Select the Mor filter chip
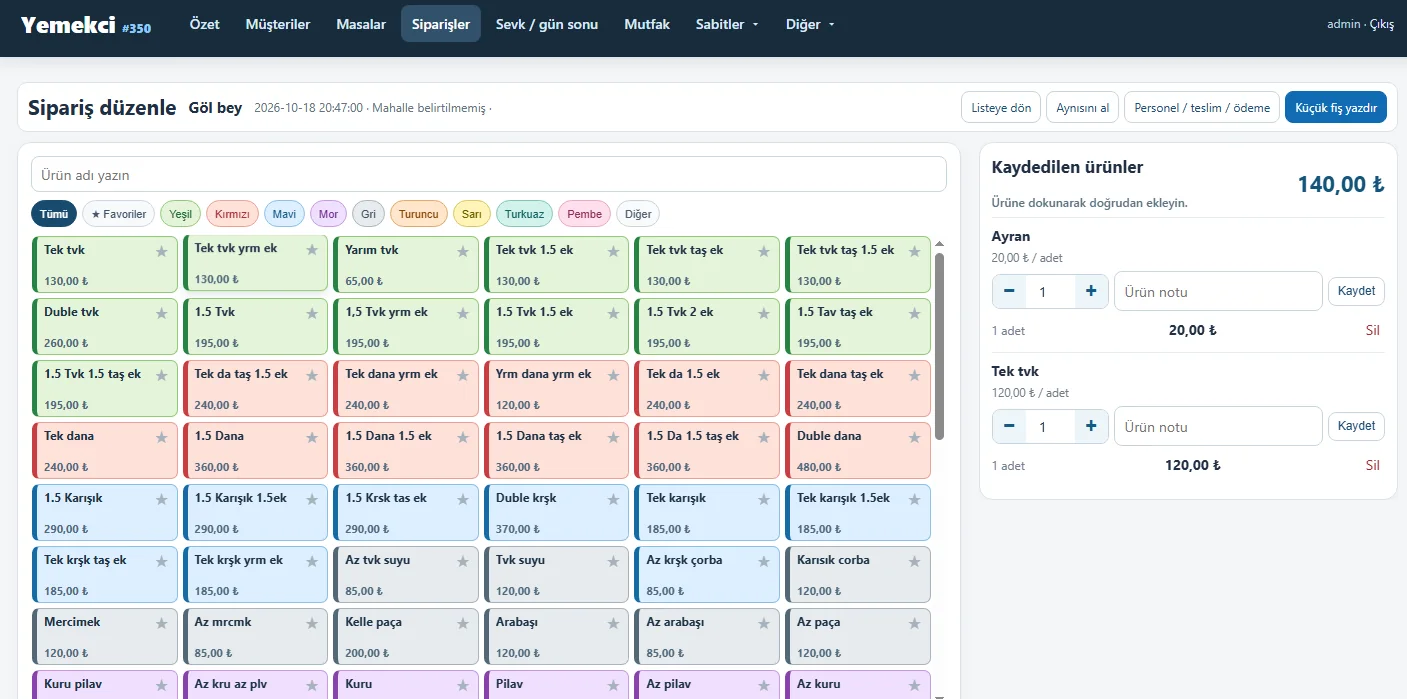 [x=329, y=214]
